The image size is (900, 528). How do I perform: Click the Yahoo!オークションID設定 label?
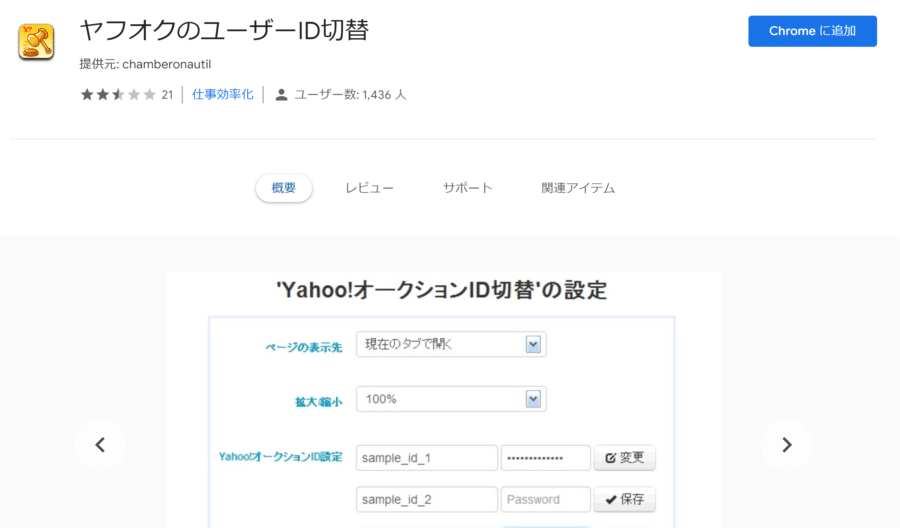coord(280,457)
